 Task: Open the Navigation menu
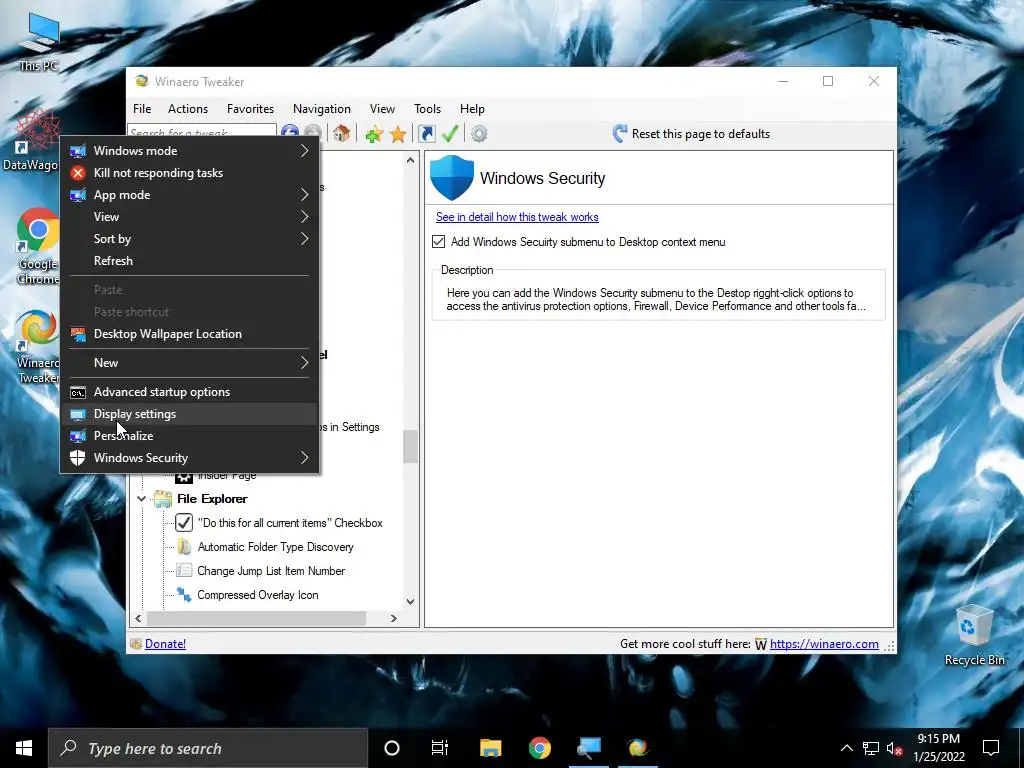(x=322, y=109)
